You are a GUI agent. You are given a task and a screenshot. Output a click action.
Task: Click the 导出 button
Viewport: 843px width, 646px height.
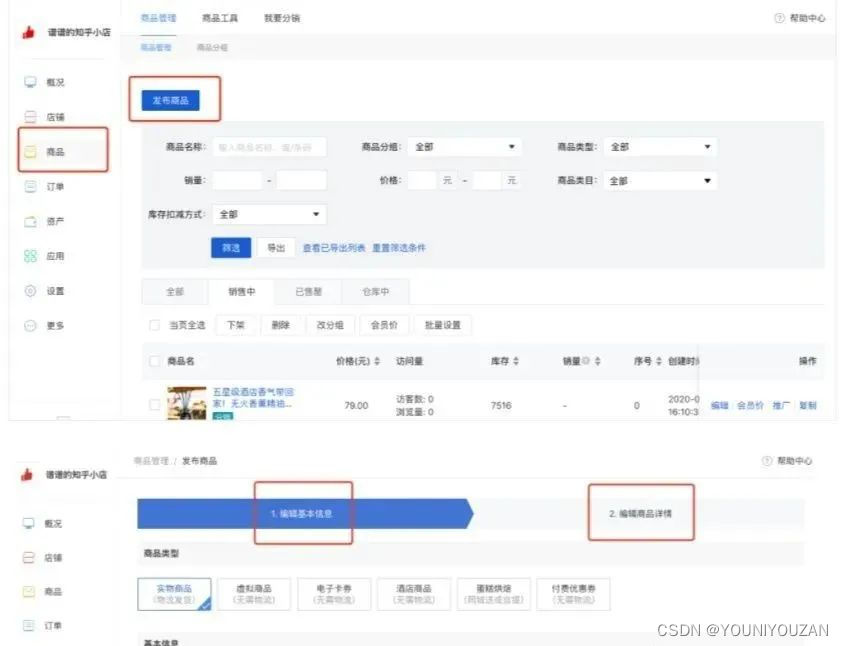pos(276,248)
